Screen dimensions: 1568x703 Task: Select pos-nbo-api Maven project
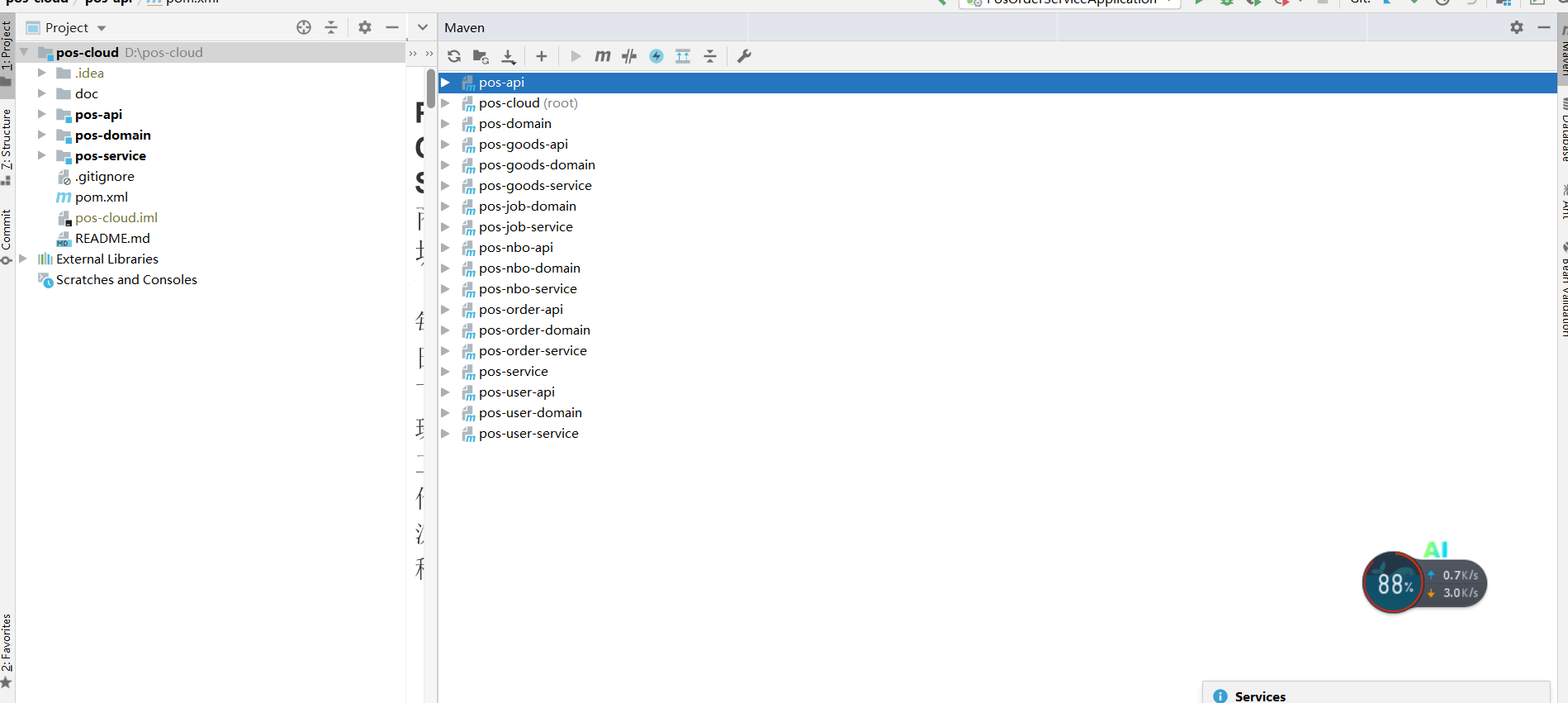516,248
